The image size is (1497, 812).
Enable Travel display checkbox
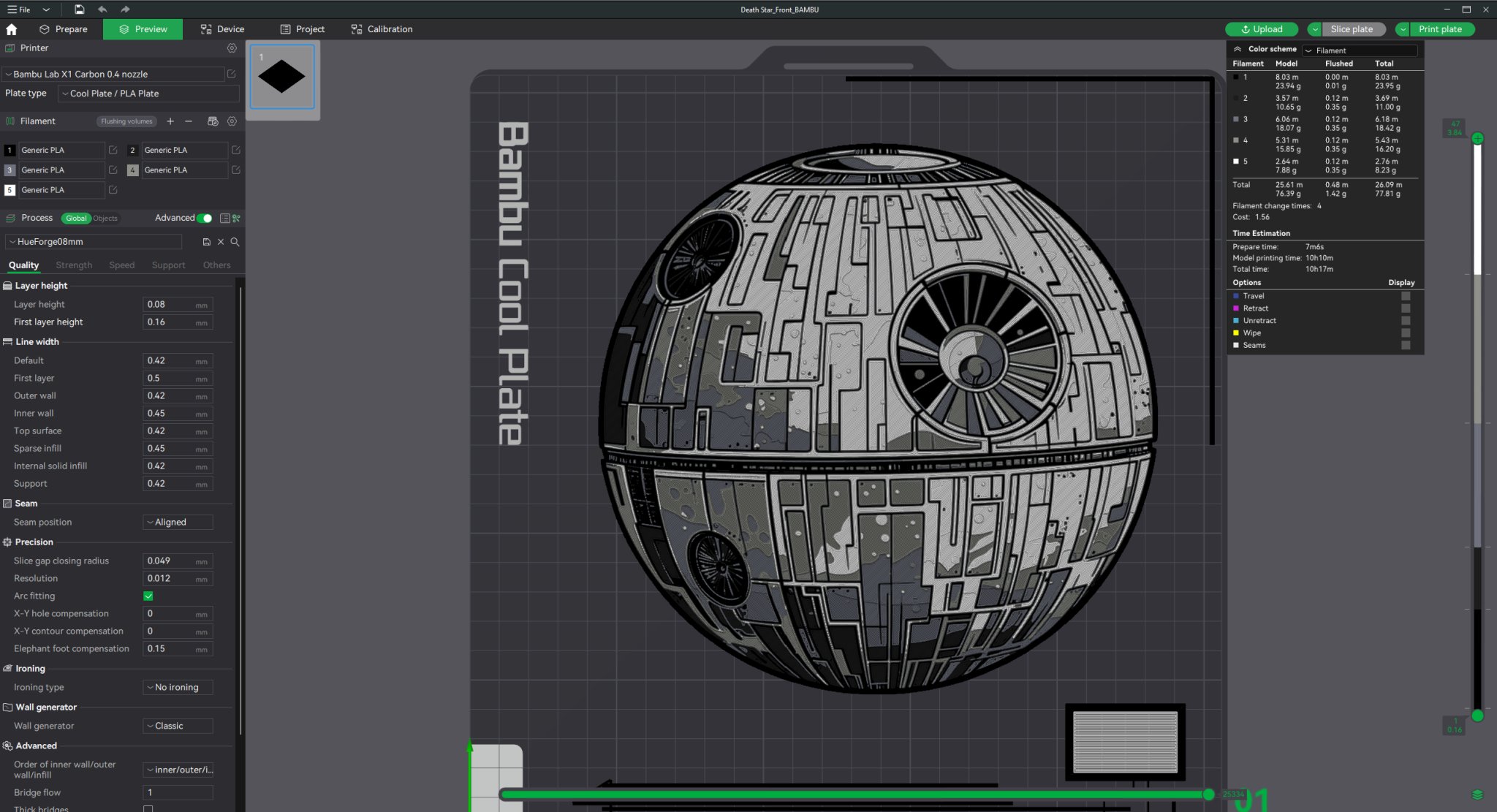[1405, 296]
